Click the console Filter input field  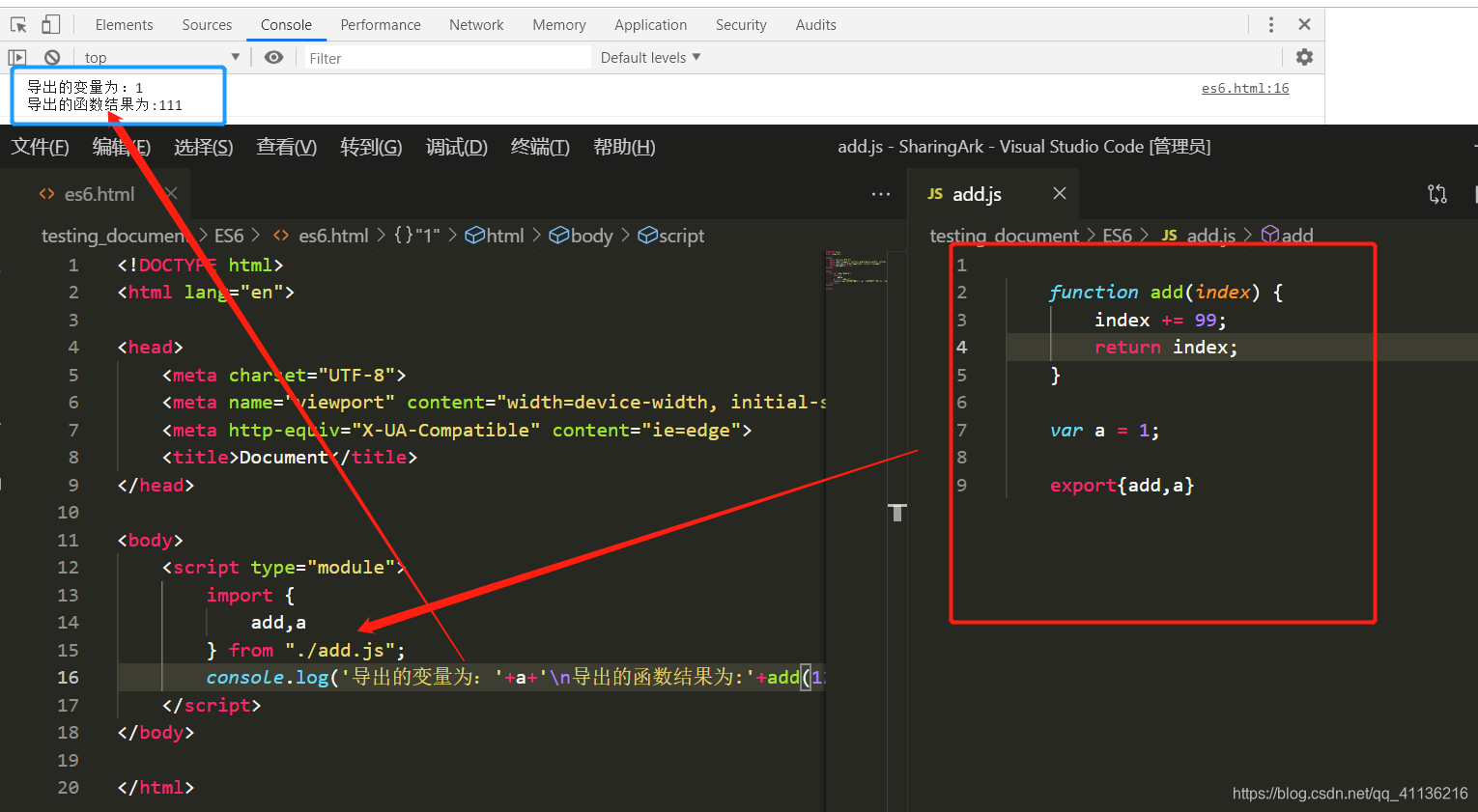pos(448,58)
